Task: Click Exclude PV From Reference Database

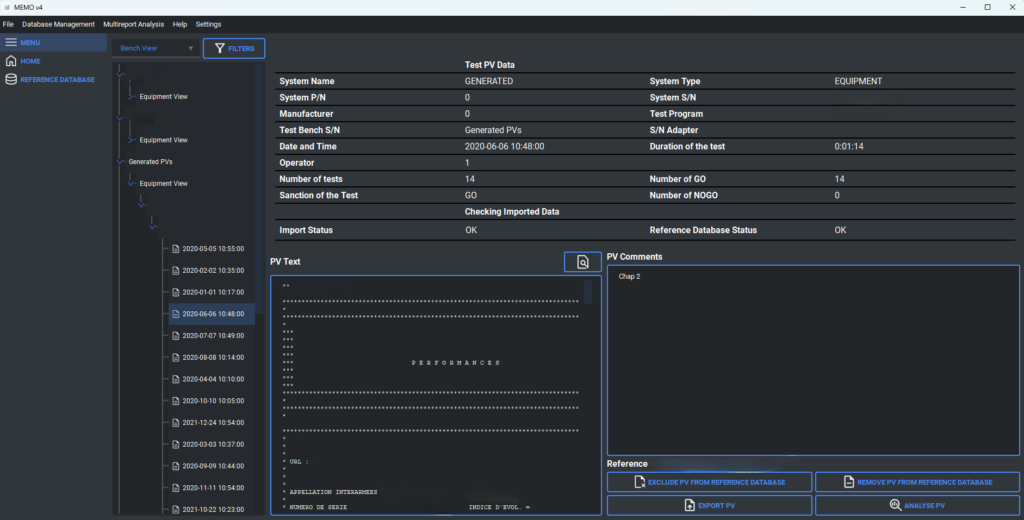Action: coord(709,482)
